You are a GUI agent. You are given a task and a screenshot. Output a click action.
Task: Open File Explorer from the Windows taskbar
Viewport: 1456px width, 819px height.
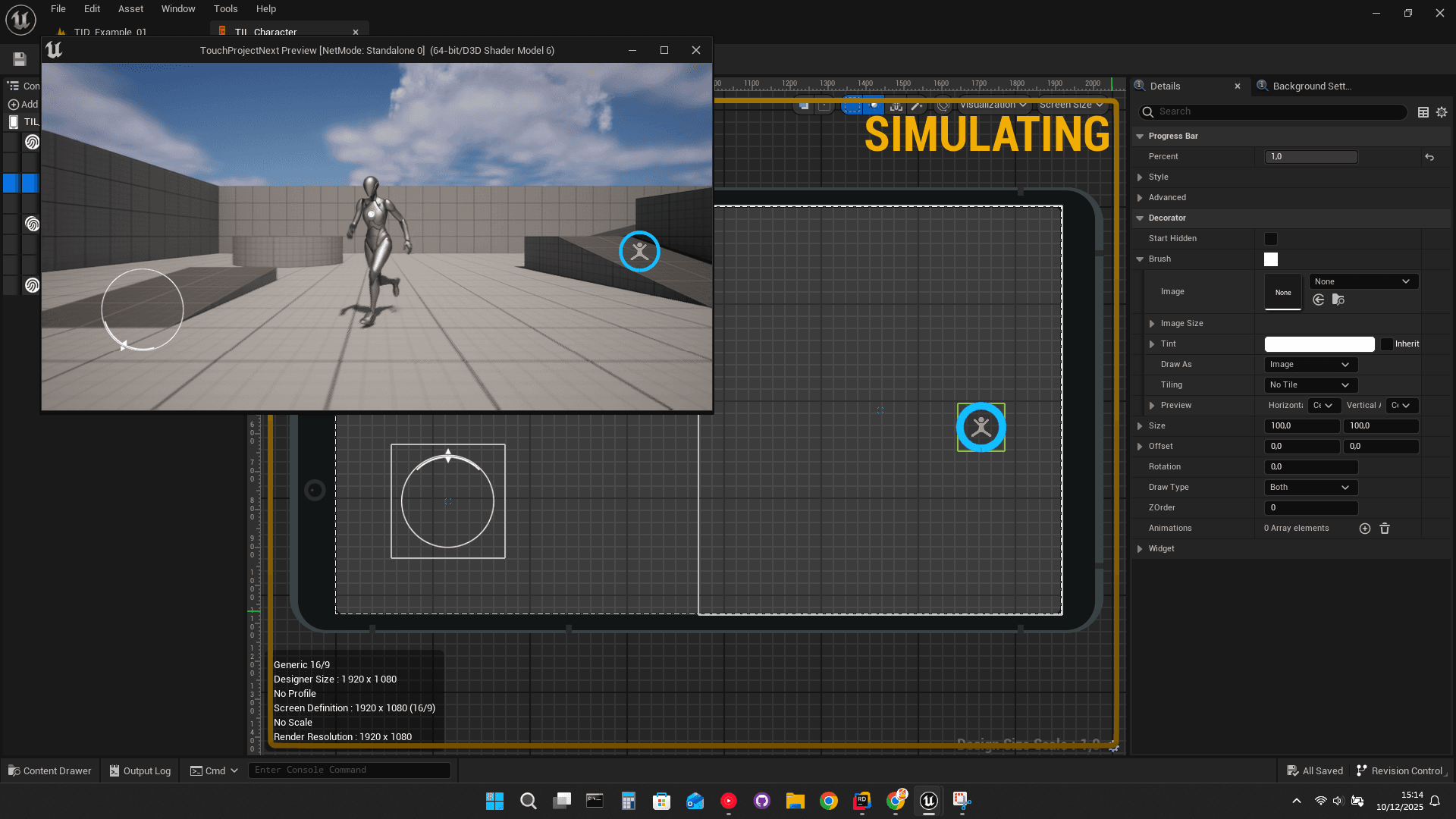click(795, 801)
